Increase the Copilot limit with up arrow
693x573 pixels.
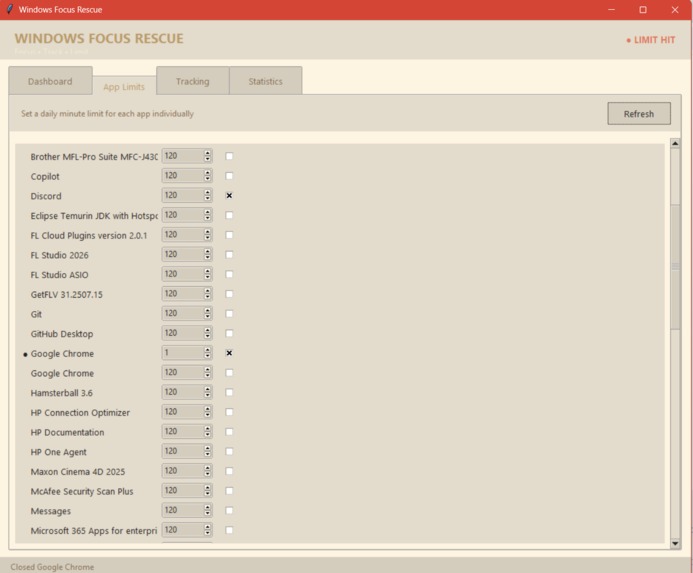click(x=207, y=173)
